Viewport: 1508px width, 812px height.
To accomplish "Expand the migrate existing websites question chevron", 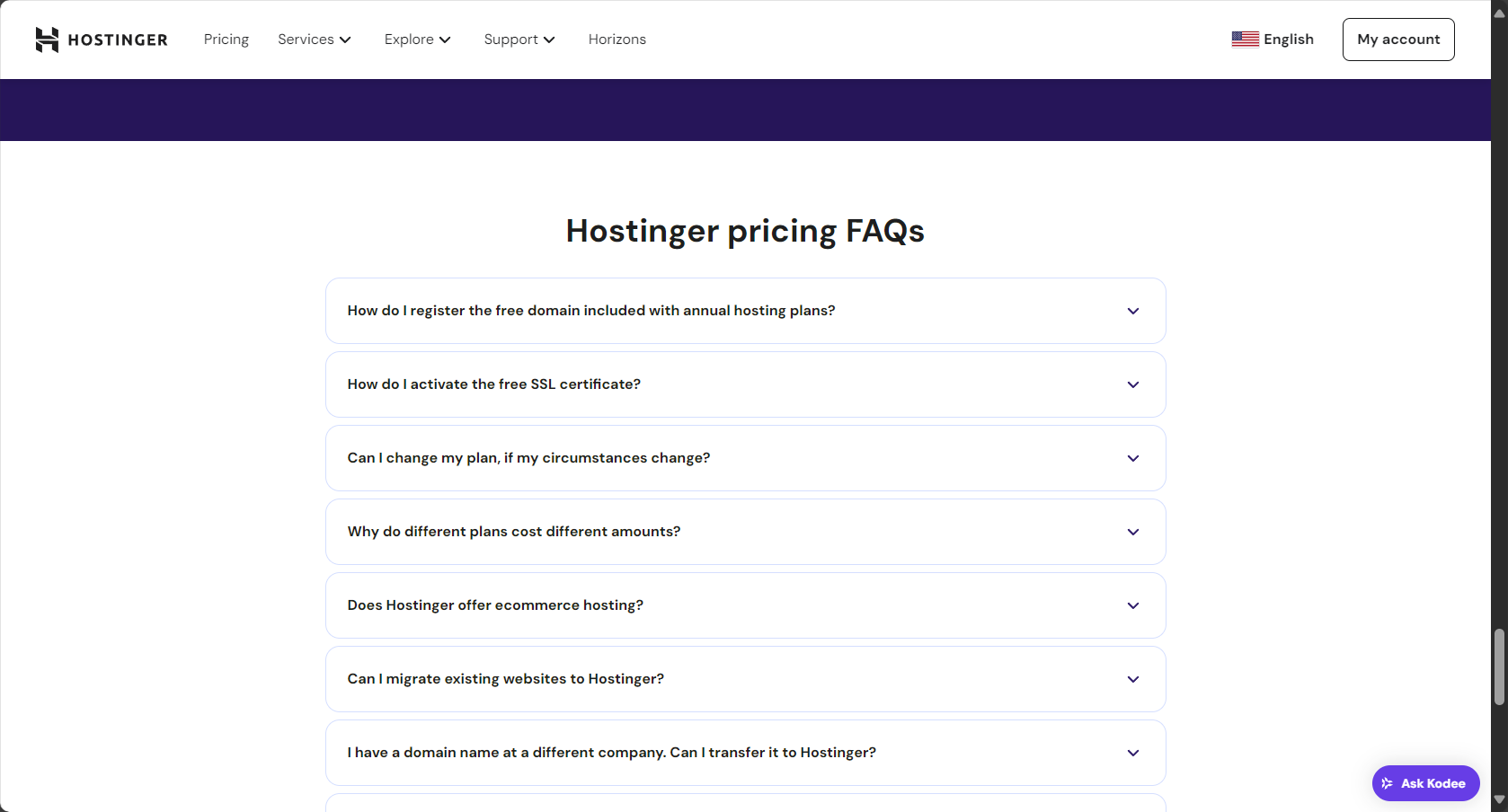I will click(x=1133, y=679).
